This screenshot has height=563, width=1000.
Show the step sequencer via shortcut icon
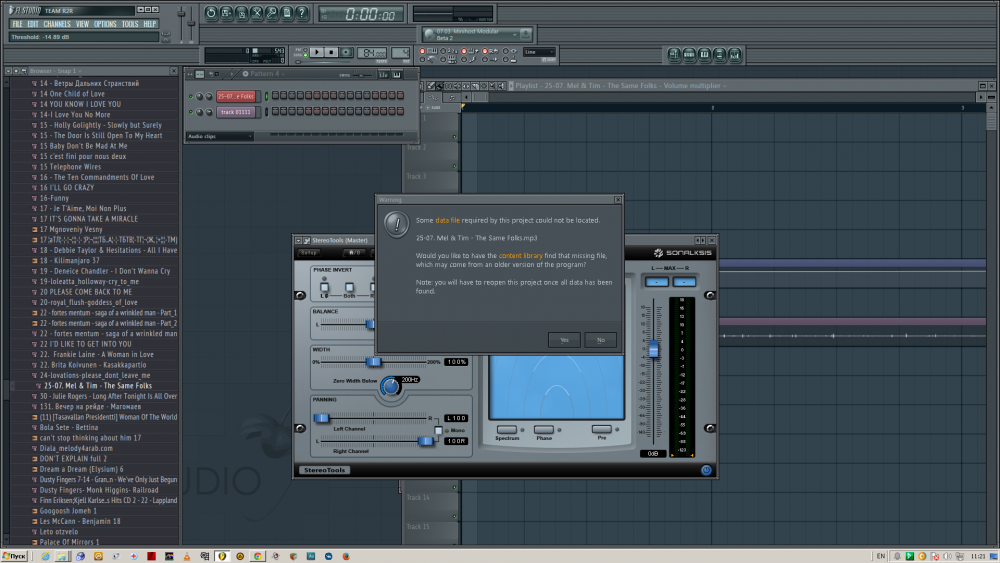tap(689, 55)
